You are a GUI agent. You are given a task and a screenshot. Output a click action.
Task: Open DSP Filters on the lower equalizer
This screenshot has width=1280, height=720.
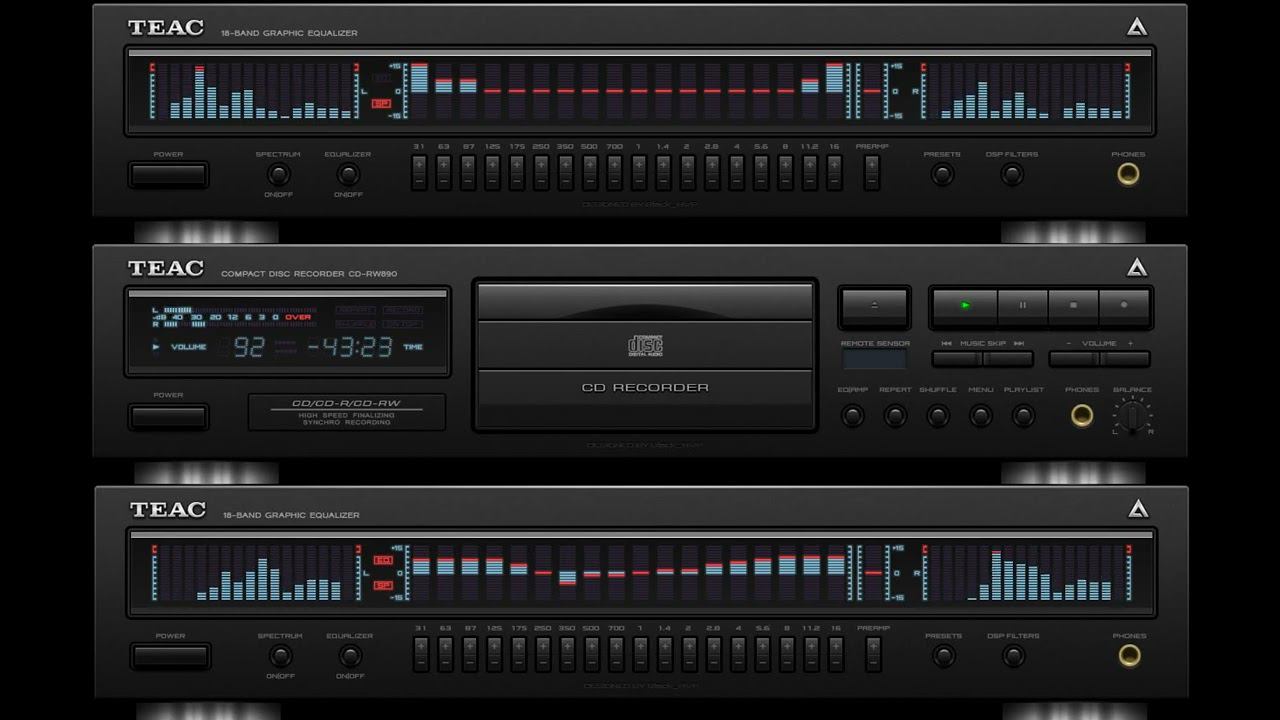1014,655
